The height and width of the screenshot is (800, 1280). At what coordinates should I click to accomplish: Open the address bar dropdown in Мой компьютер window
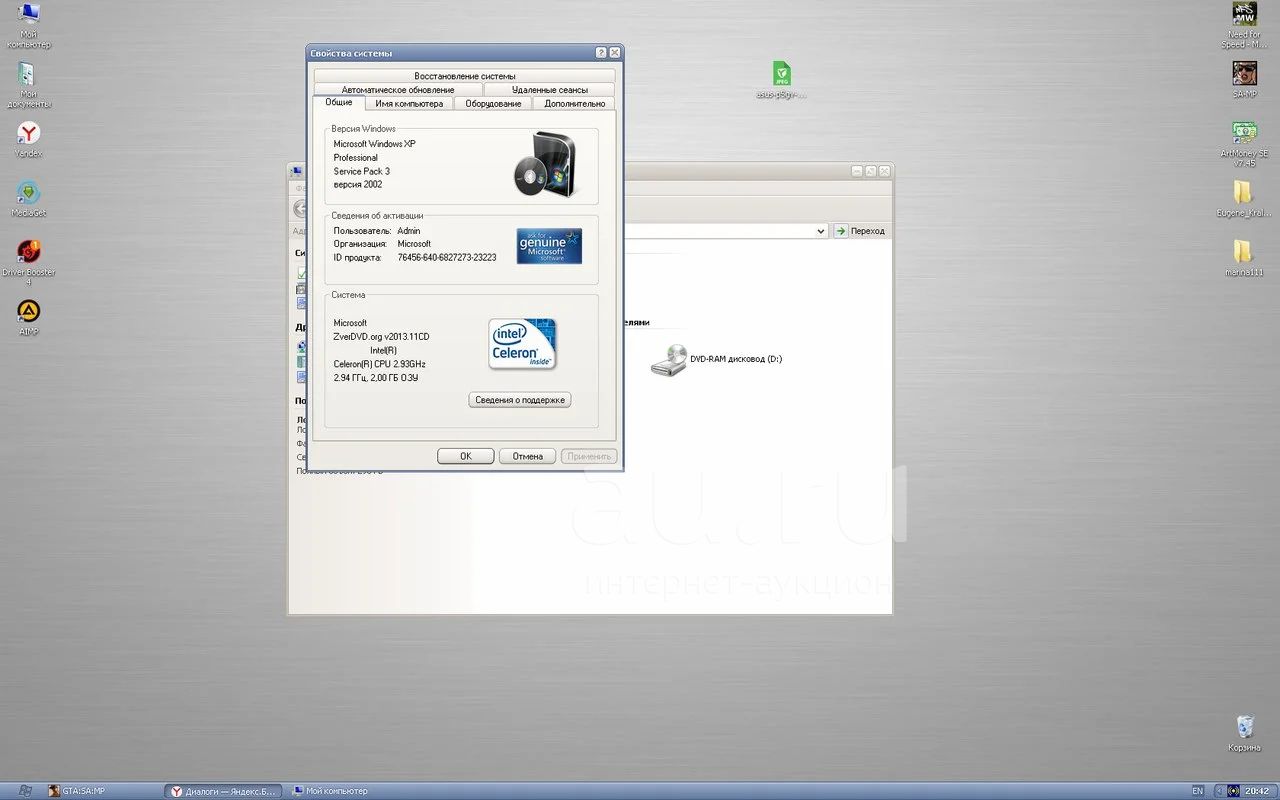coord(821,231)
